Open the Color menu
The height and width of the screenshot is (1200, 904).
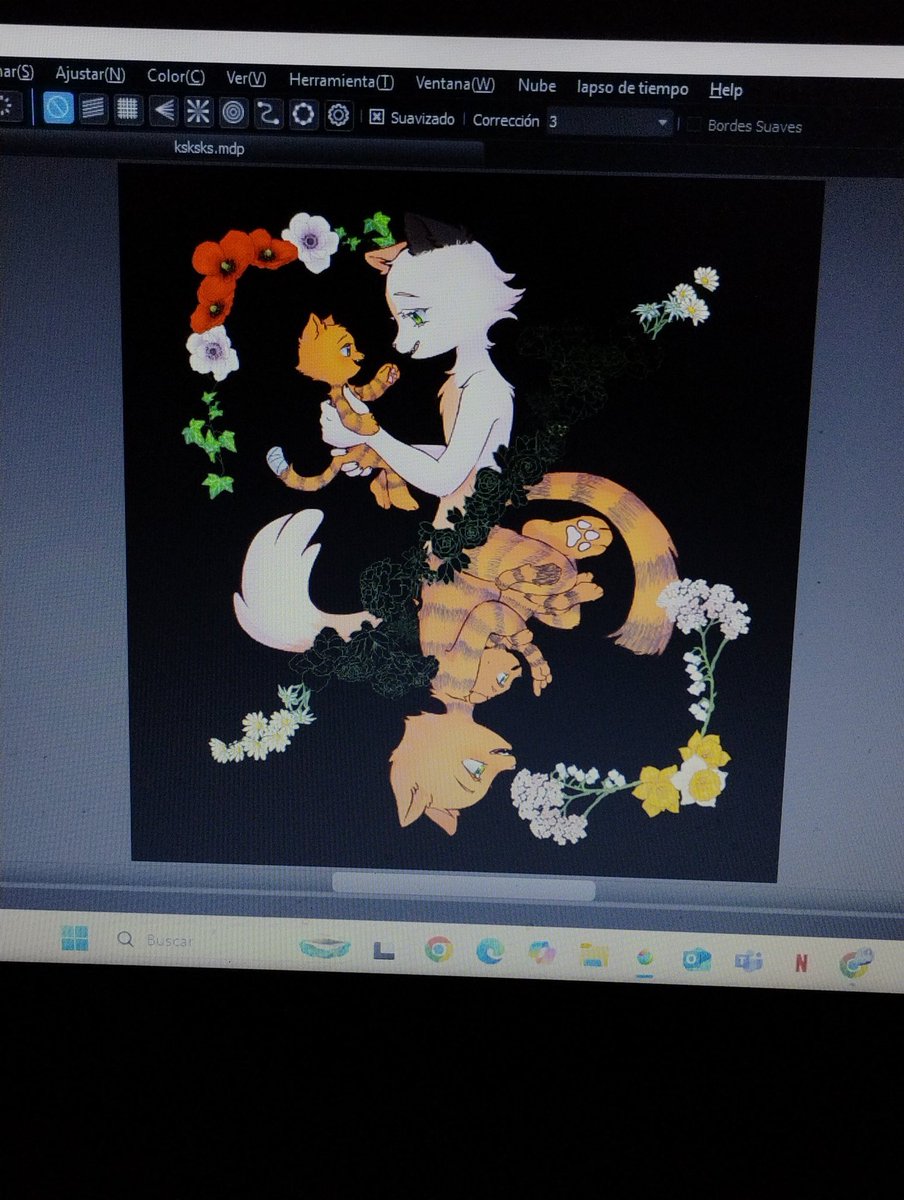click(176, 76)
